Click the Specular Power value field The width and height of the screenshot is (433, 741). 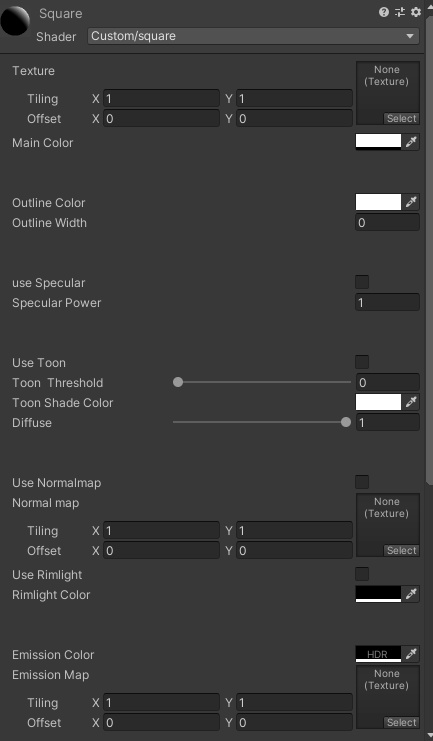pos(387,302)
